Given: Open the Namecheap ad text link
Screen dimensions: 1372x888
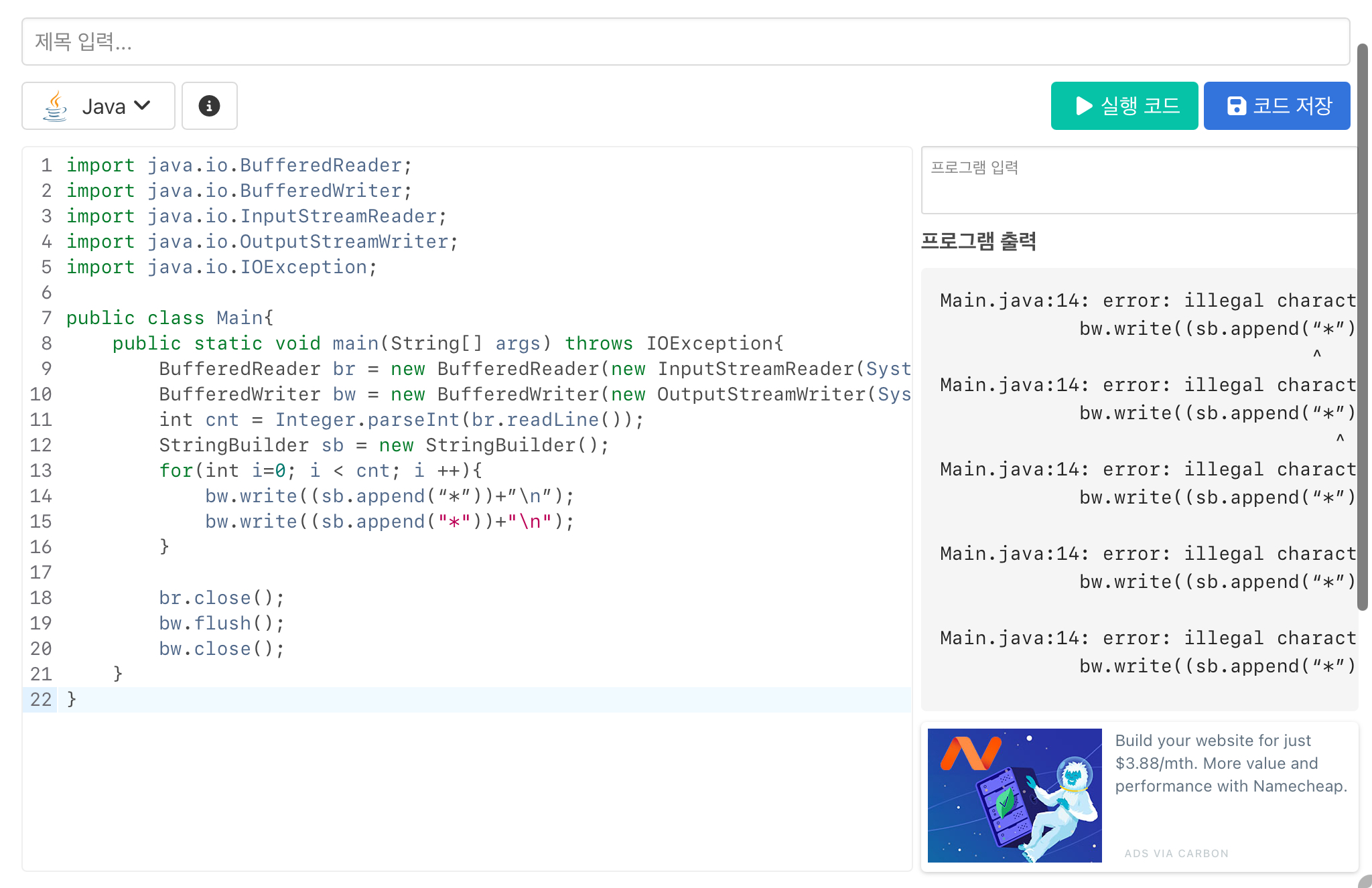Looking at the screenshot, I should pos(1230,763).
